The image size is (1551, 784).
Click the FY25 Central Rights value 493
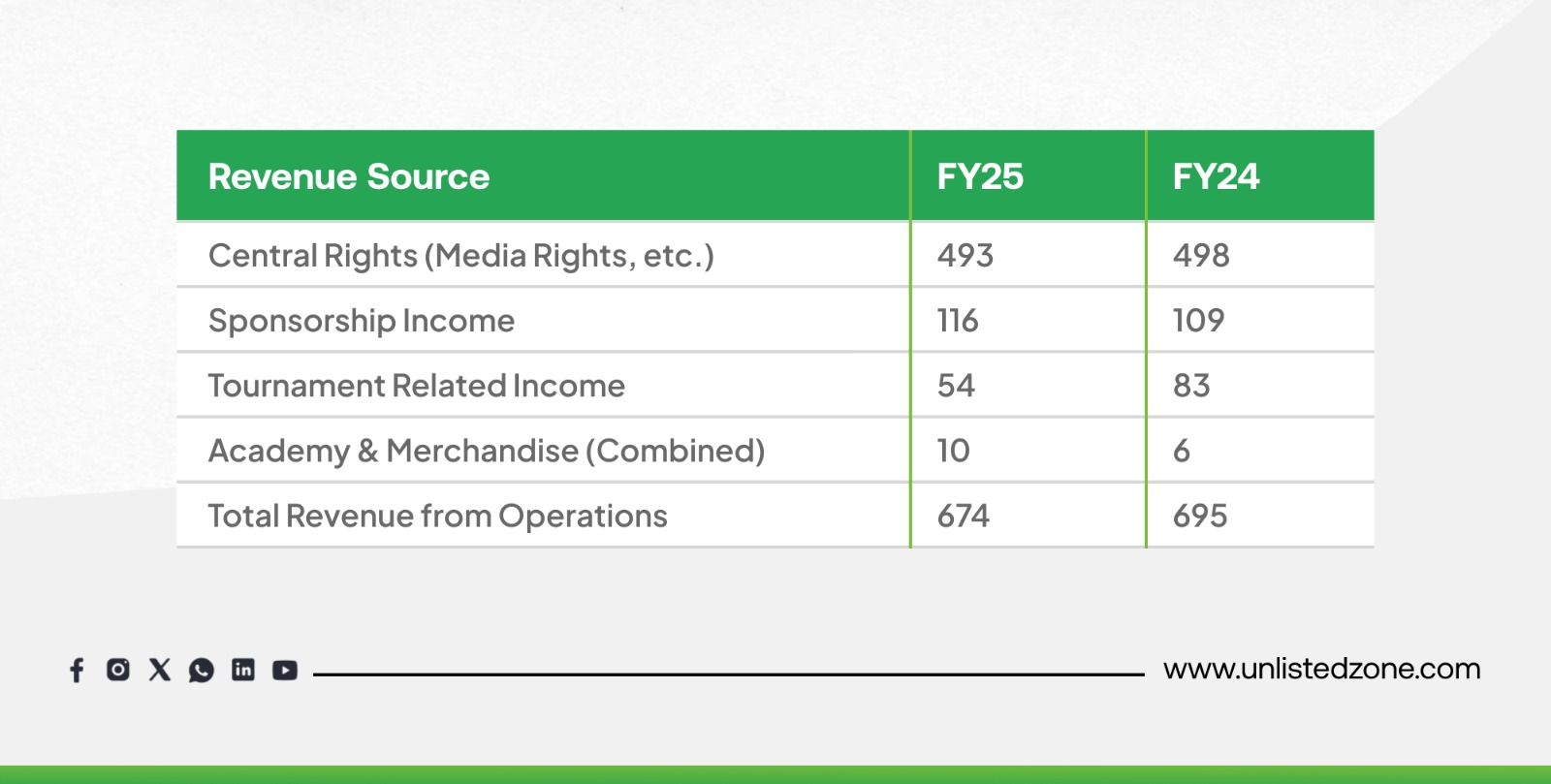pos(965,256)
